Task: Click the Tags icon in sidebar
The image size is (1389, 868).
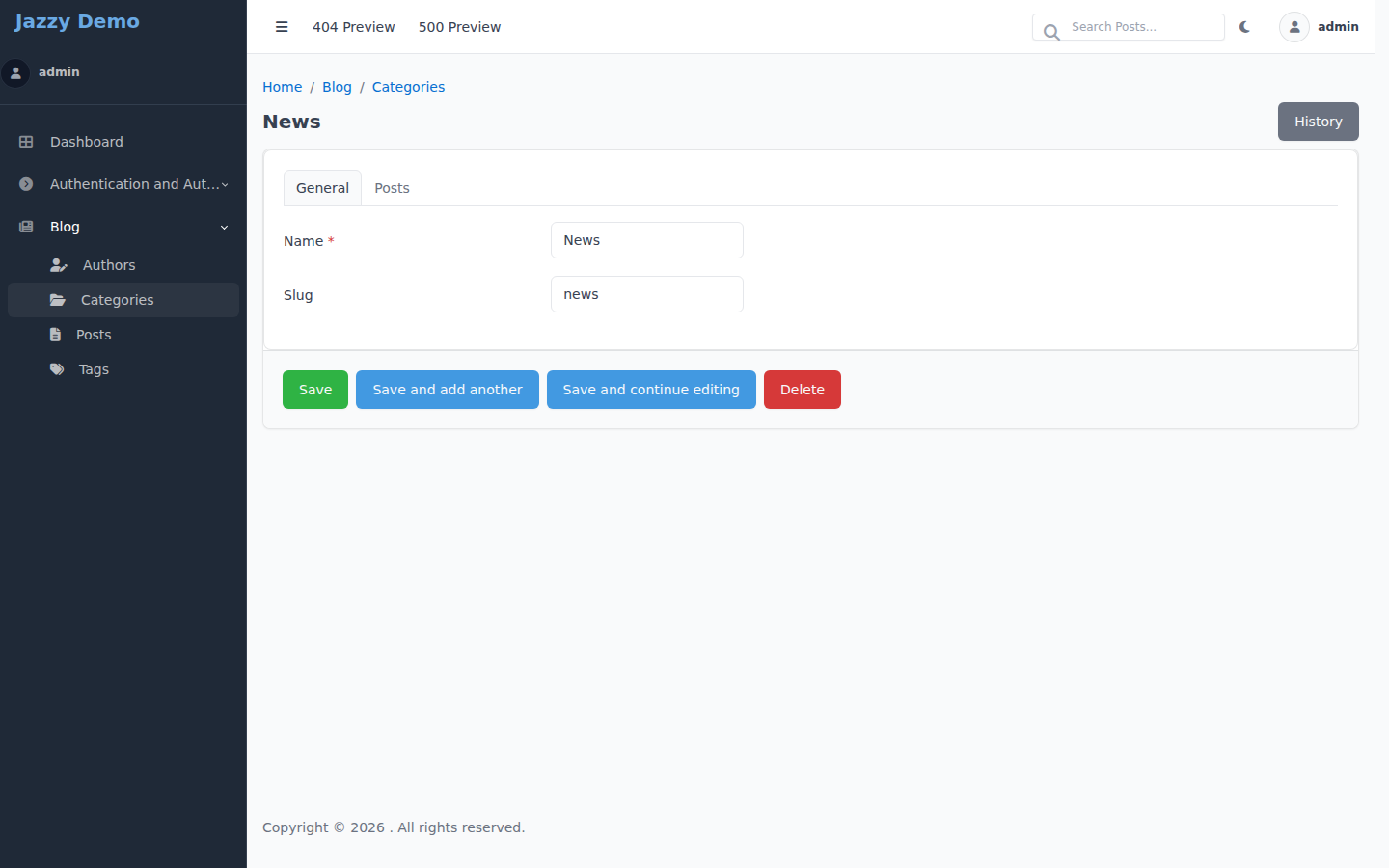Action: point(57,369)
